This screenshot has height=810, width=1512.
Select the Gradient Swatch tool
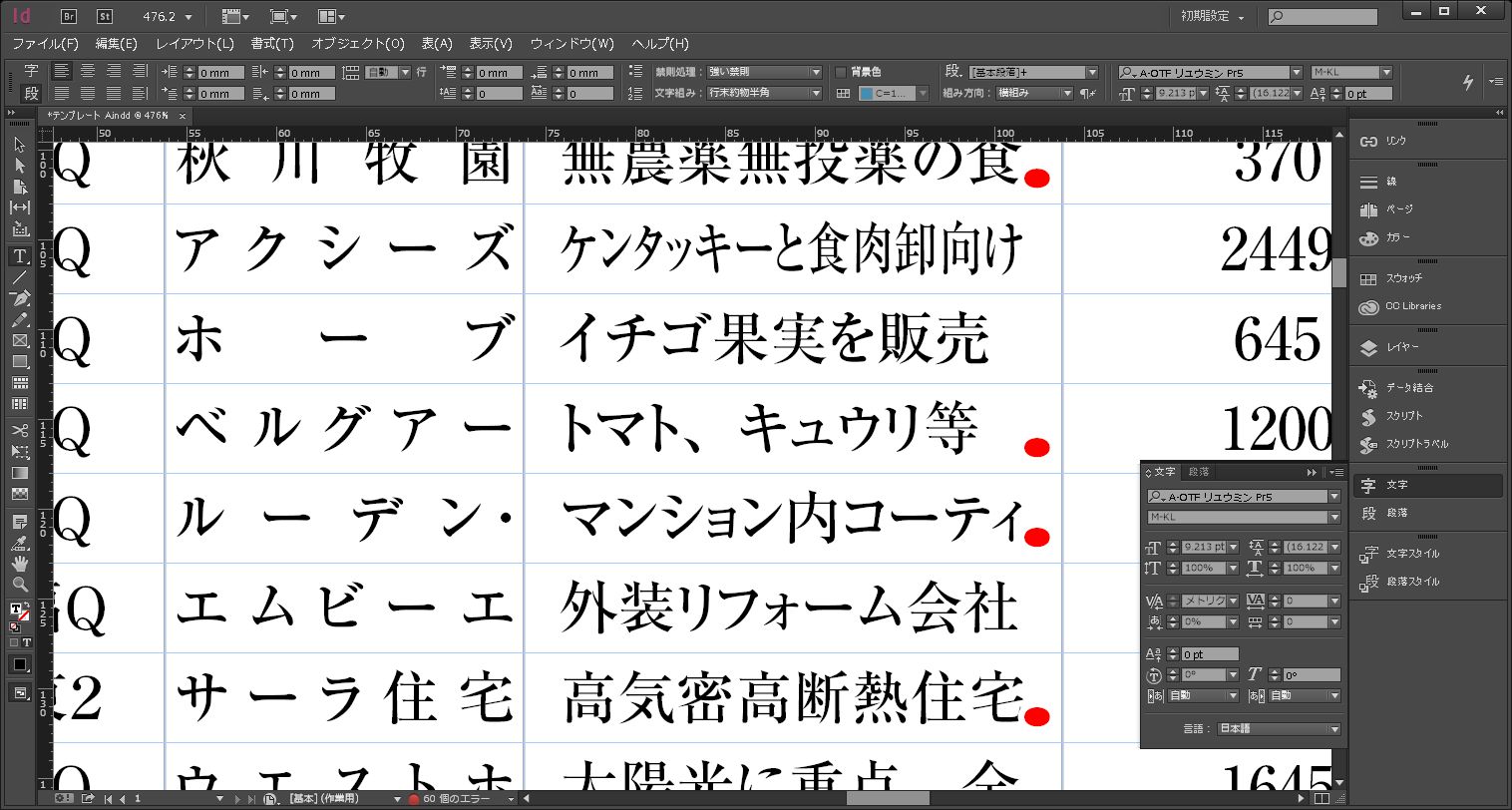[19, 473]
